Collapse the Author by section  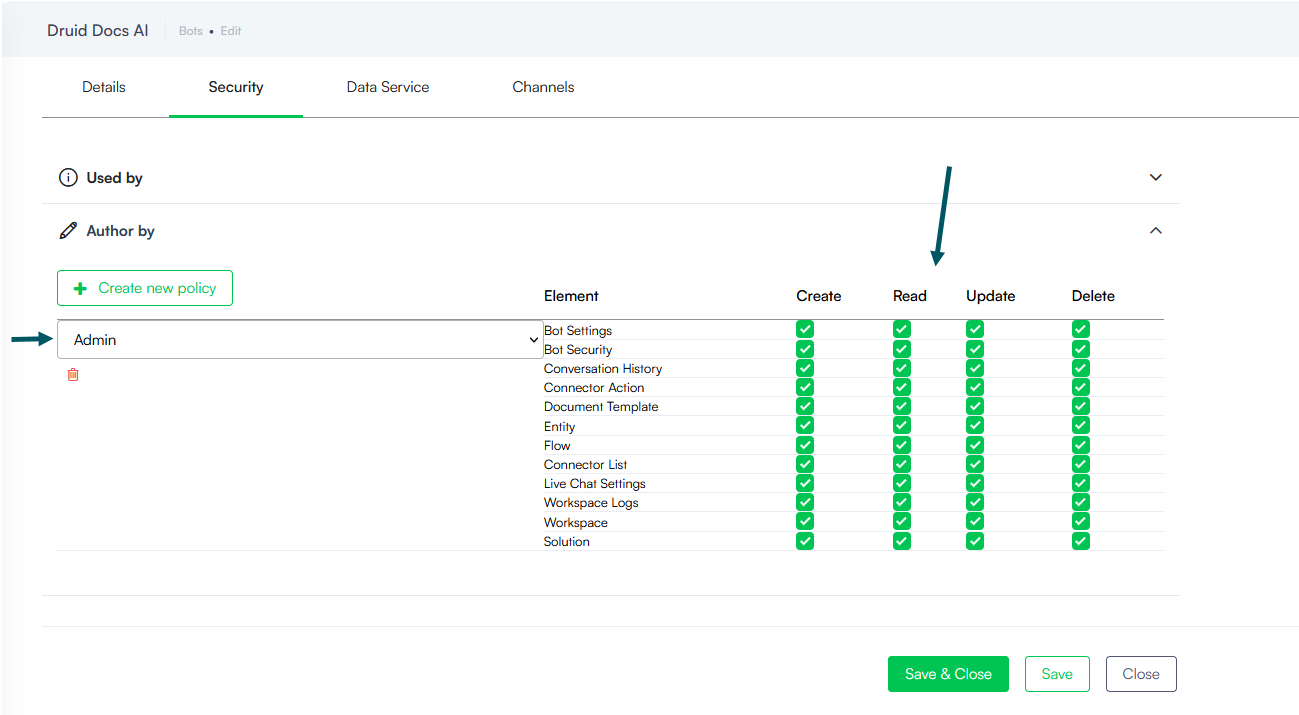coord(1155,231)
